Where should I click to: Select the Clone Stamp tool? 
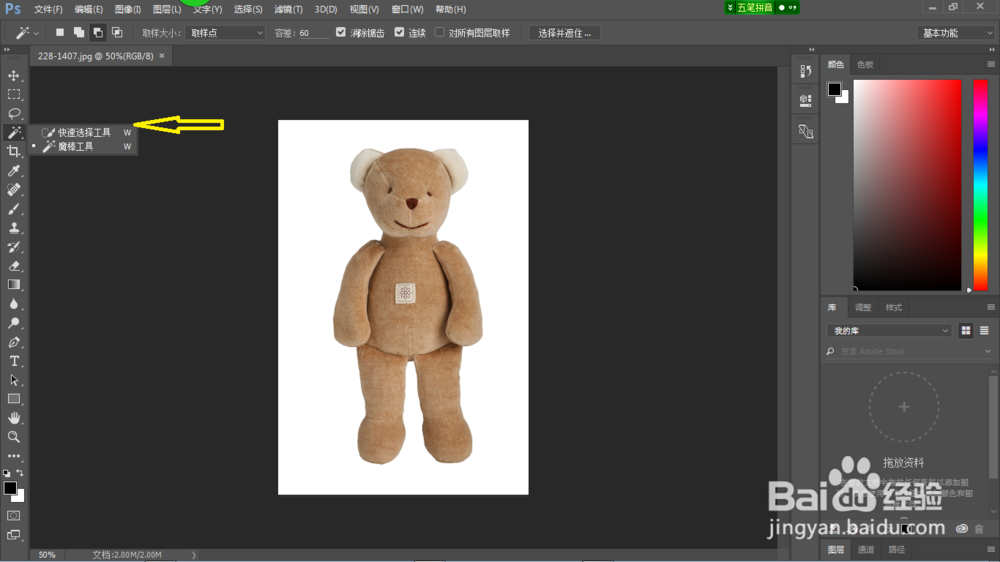click(x=13, y=228)
